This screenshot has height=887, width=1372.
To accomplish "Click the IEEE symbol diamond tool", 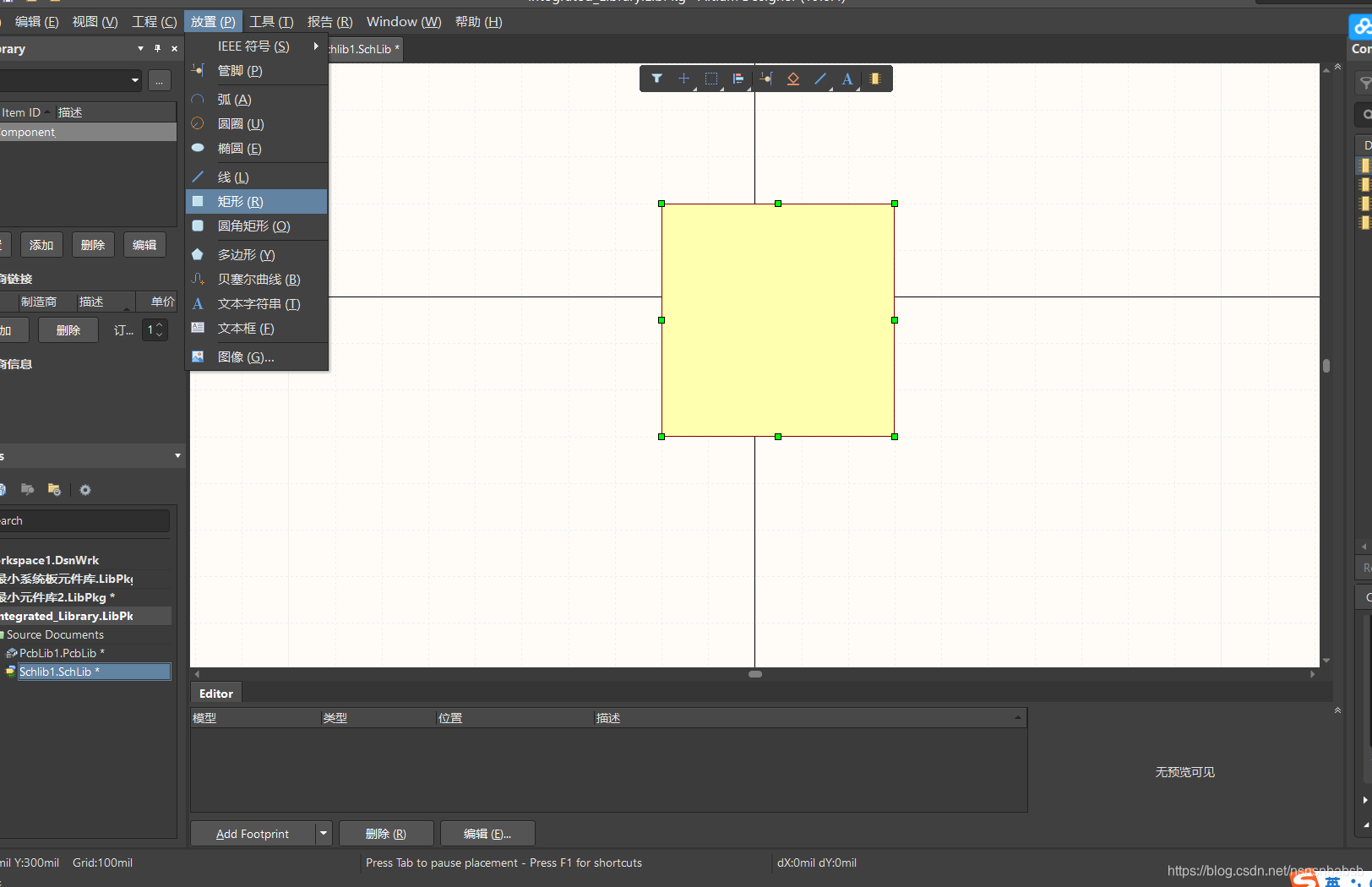I will (x=792, y=79).
